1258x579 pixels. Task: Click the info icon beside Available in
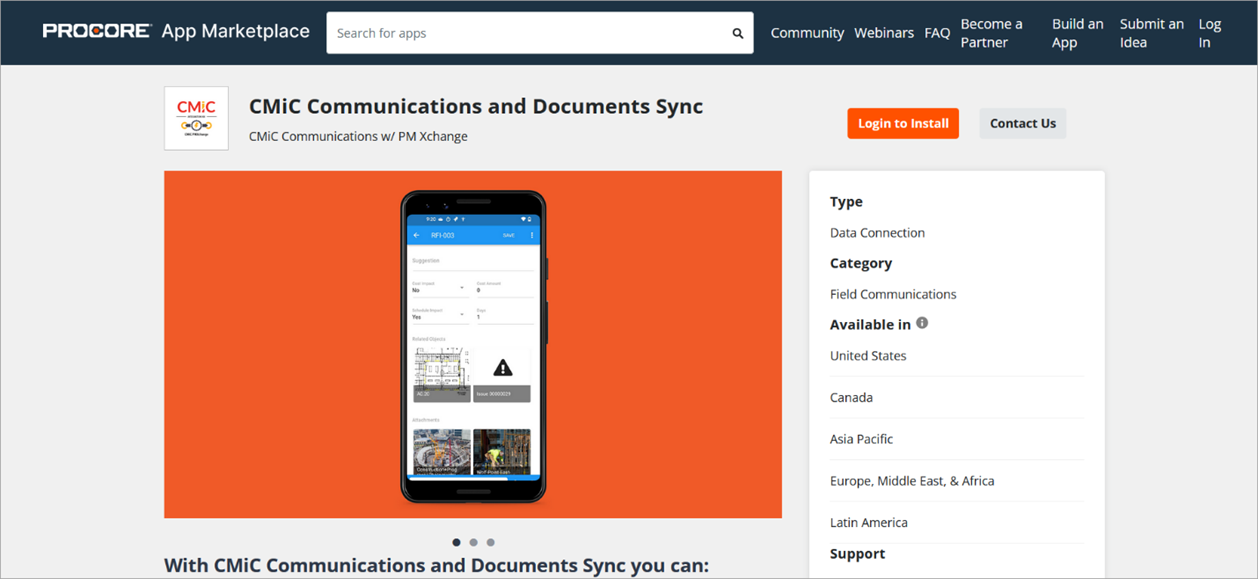(922, 323)
